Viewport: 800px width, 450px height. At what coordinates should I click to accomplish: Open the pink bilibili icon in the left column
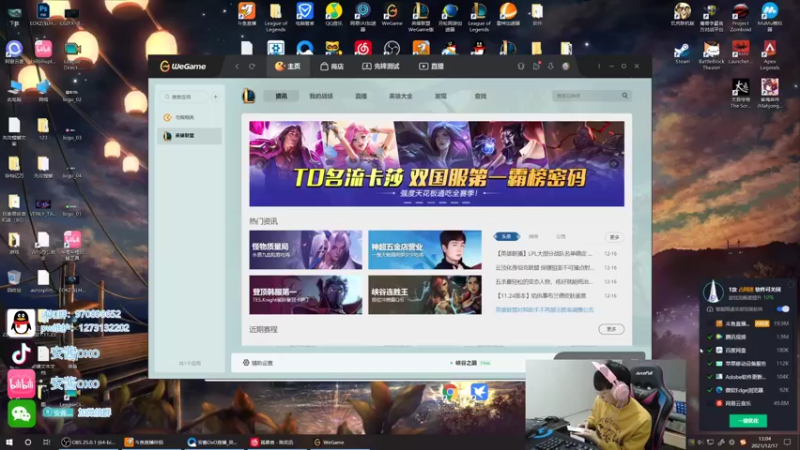pos(21,384)
